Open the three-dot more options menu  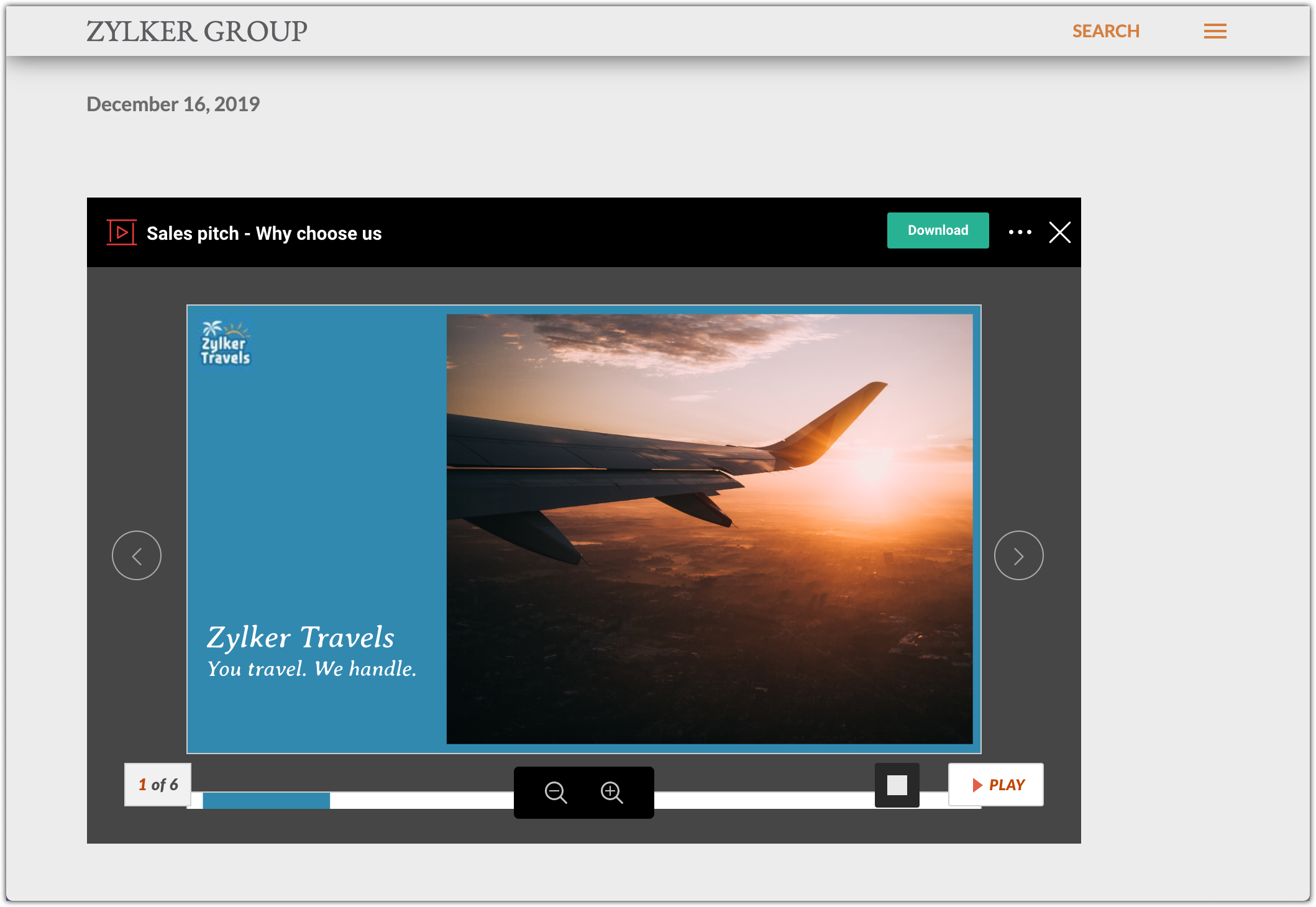pos(1020,232)
